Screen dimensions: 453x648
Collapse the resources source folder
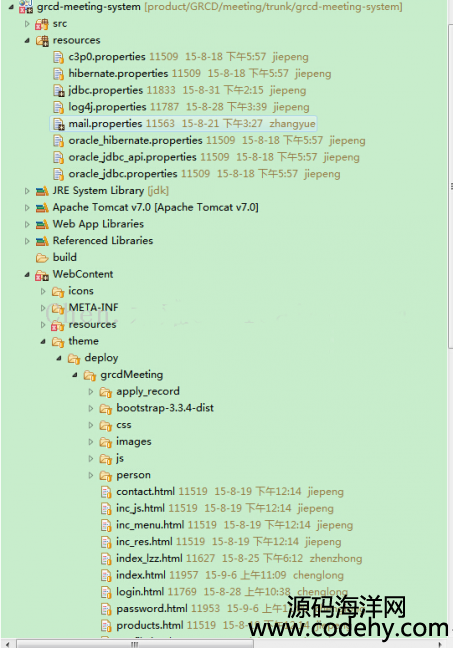tap(27, 40)
